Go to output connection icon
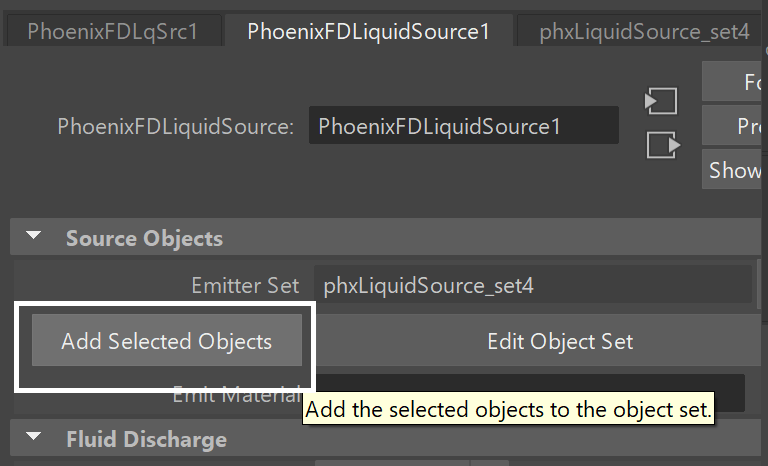This screenshot has height=466, width=768. pyautogui.click(x=664, y=145)
